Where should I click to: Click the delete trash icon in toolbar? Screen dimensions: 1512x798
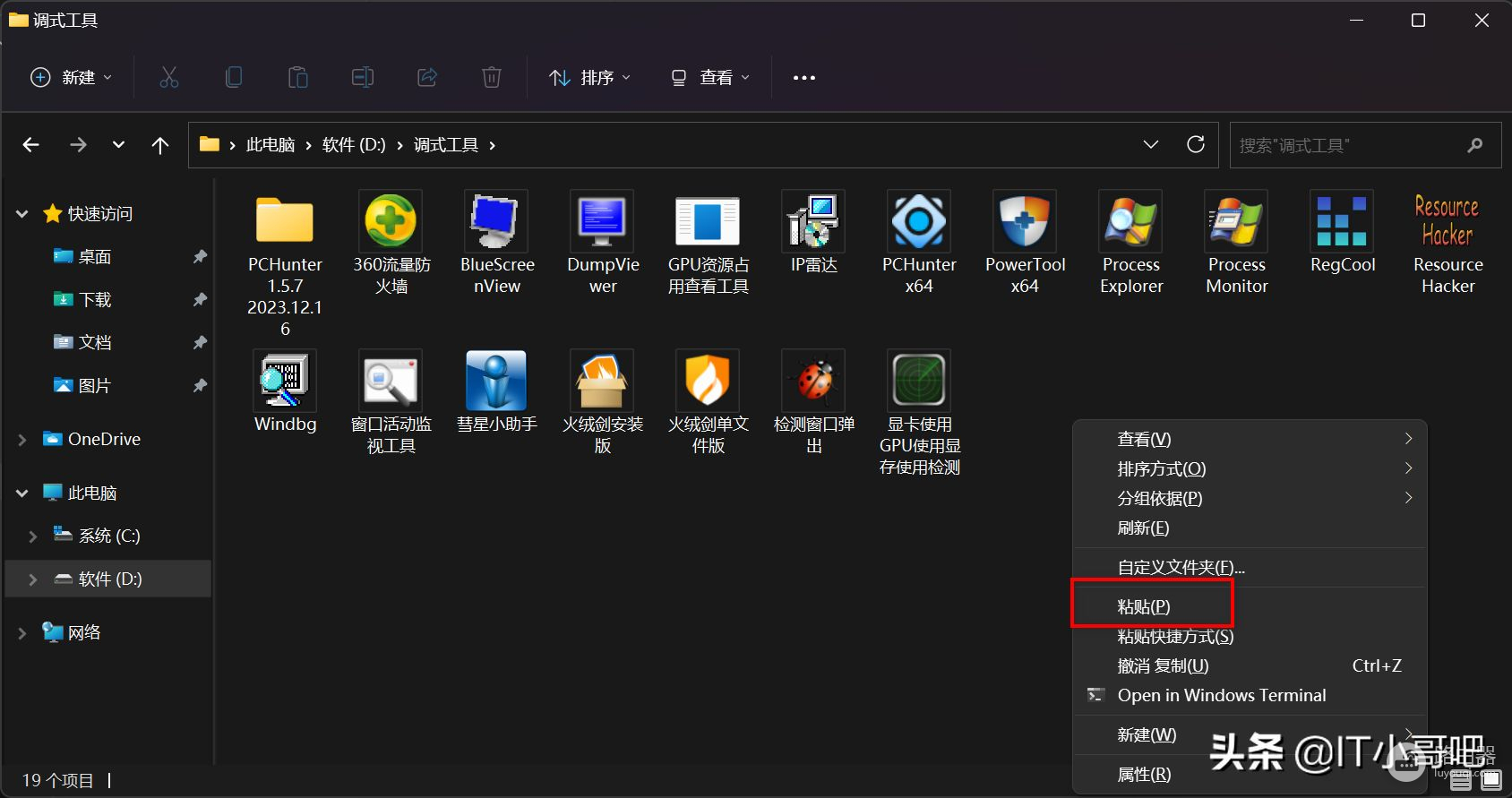(x=492, y=78)
